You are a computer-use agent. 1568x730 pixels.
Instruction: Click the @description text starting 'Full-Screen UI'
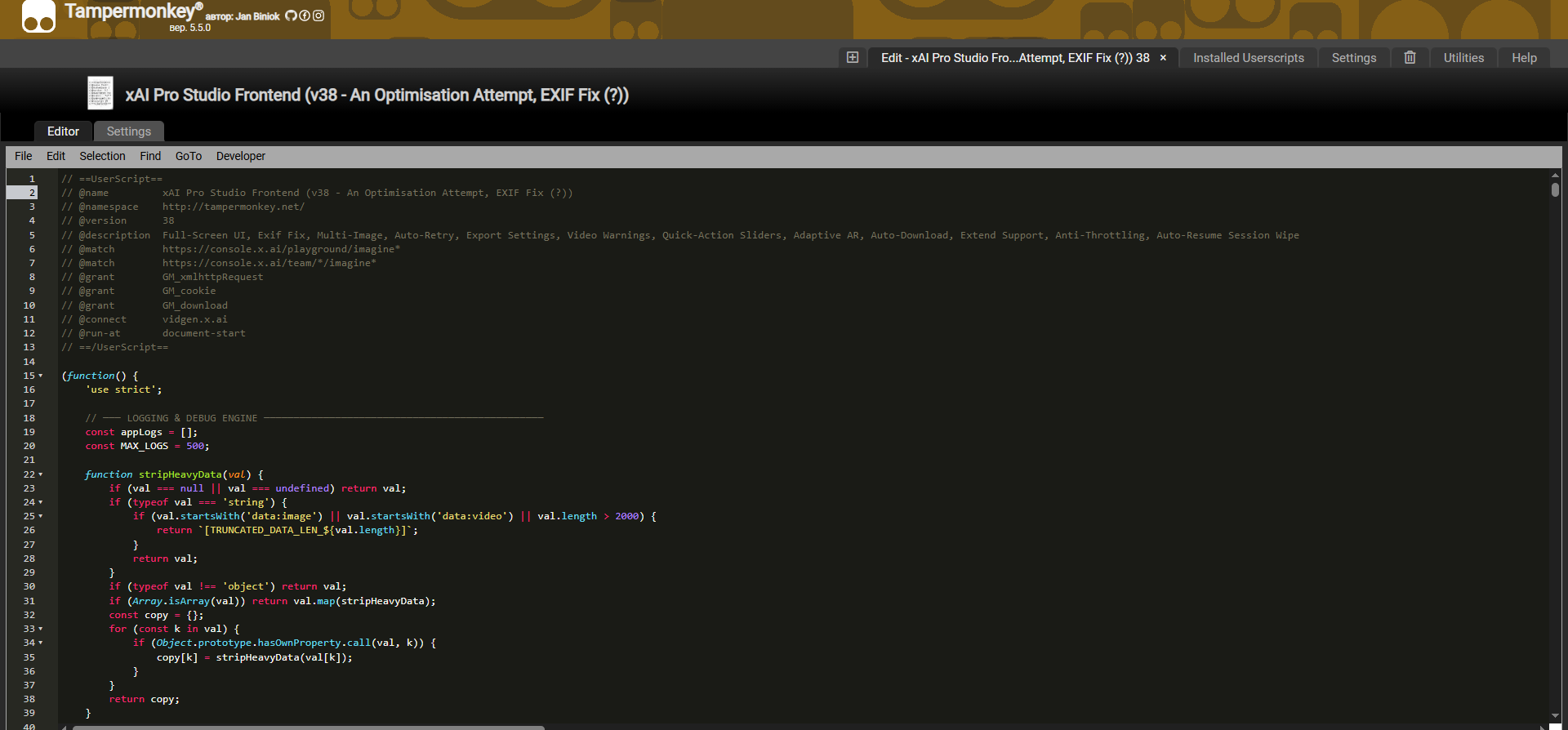[730, 235]
